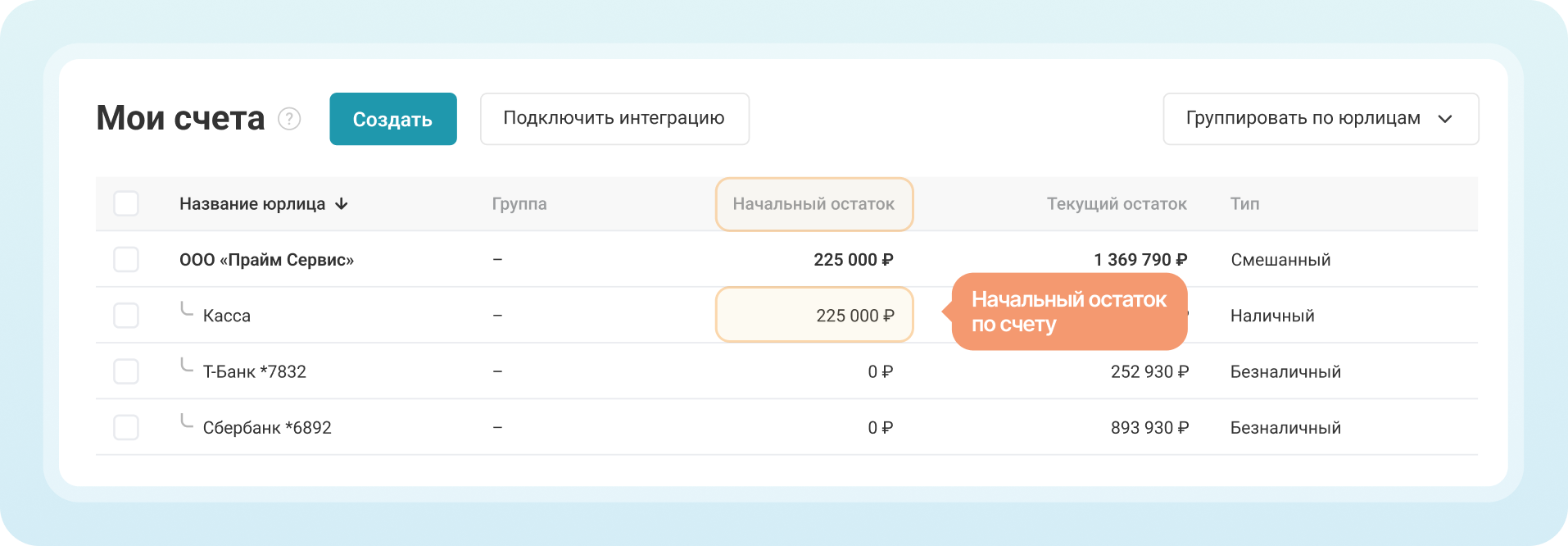Click the tree branch icon beside Касса
Screen dimensions: 1568x546
[x=187, y=309]
